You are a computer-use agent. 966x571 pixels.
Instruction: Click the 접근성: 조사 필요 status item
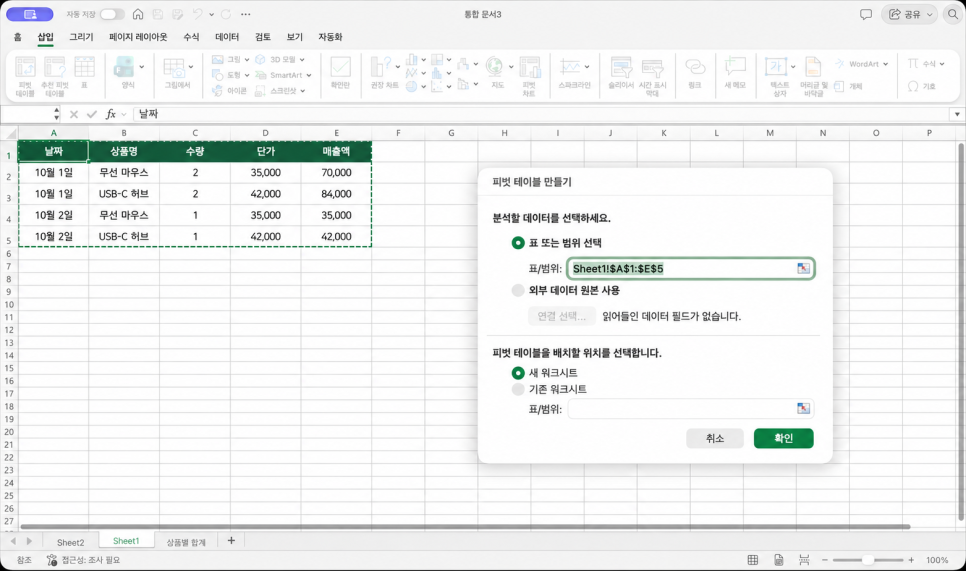84,560
